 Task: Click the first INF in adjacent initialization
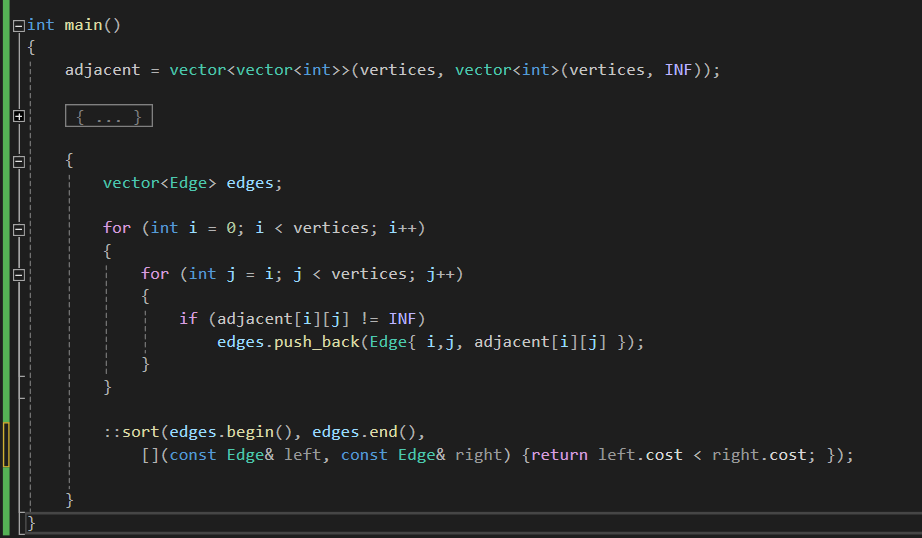[678, 70]
